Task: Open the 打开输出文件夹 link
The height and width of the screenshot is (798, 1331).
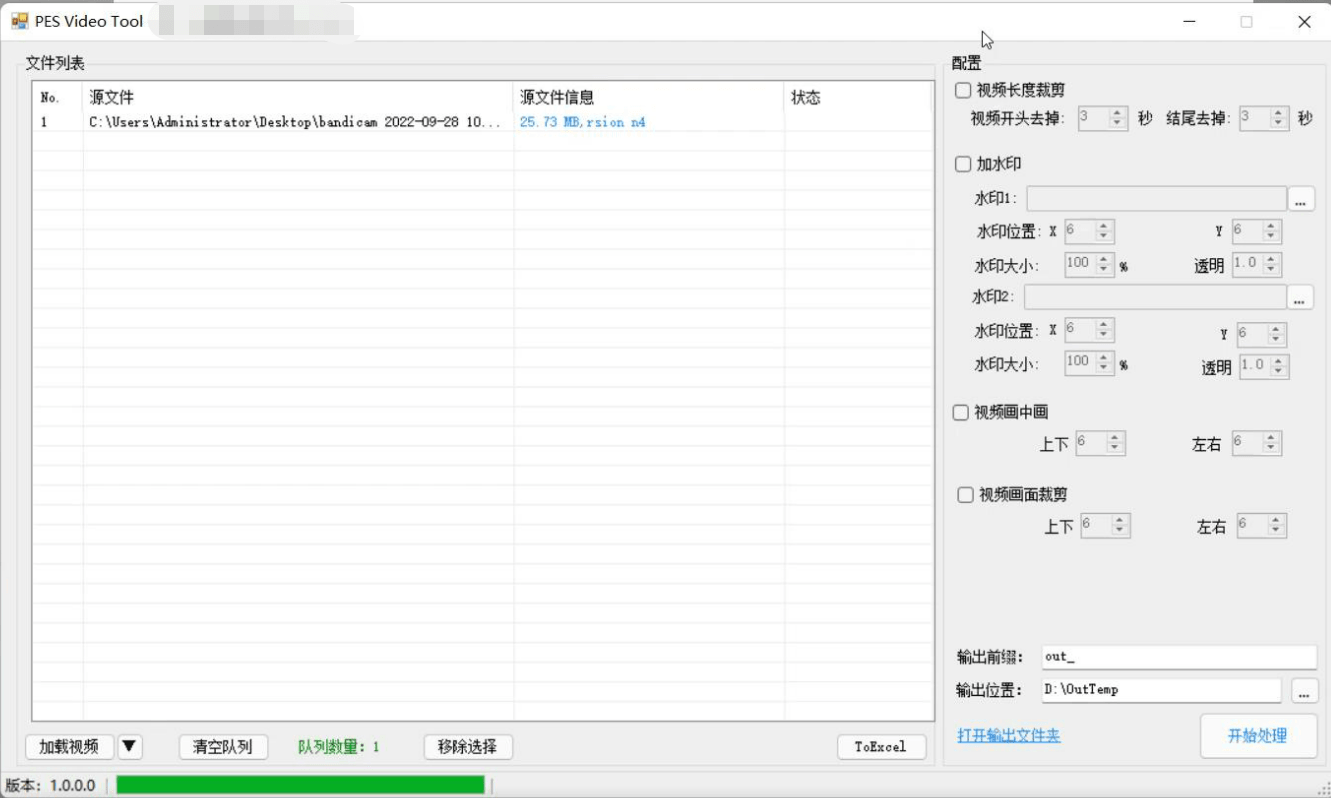Action: [1008, 736]
